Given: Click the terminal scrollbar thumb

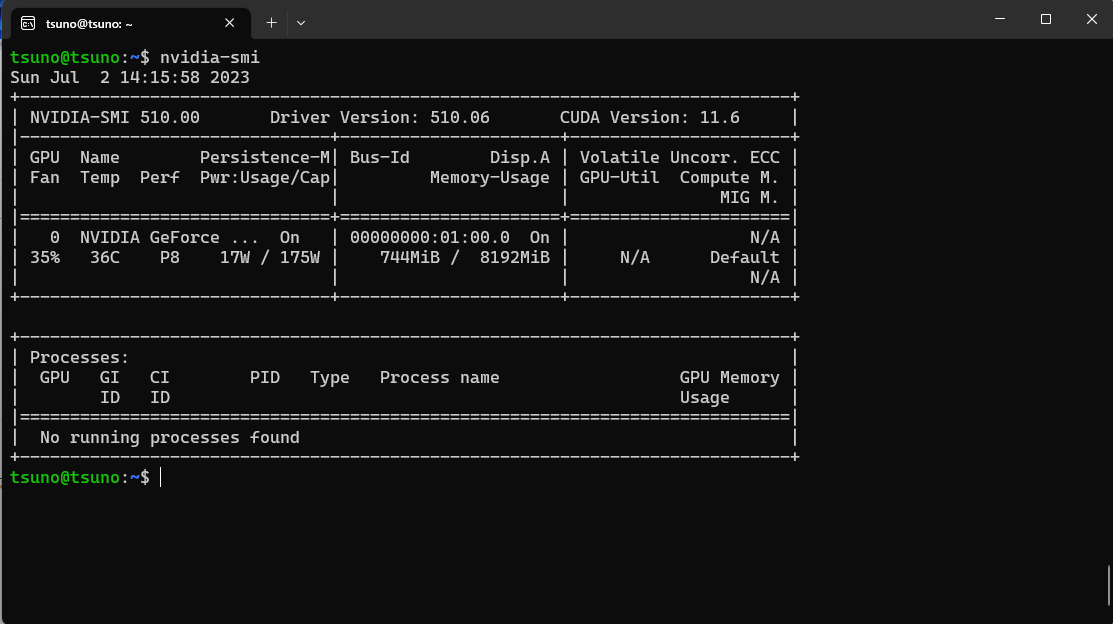Looking at the screenshot, I should 1109,586.
